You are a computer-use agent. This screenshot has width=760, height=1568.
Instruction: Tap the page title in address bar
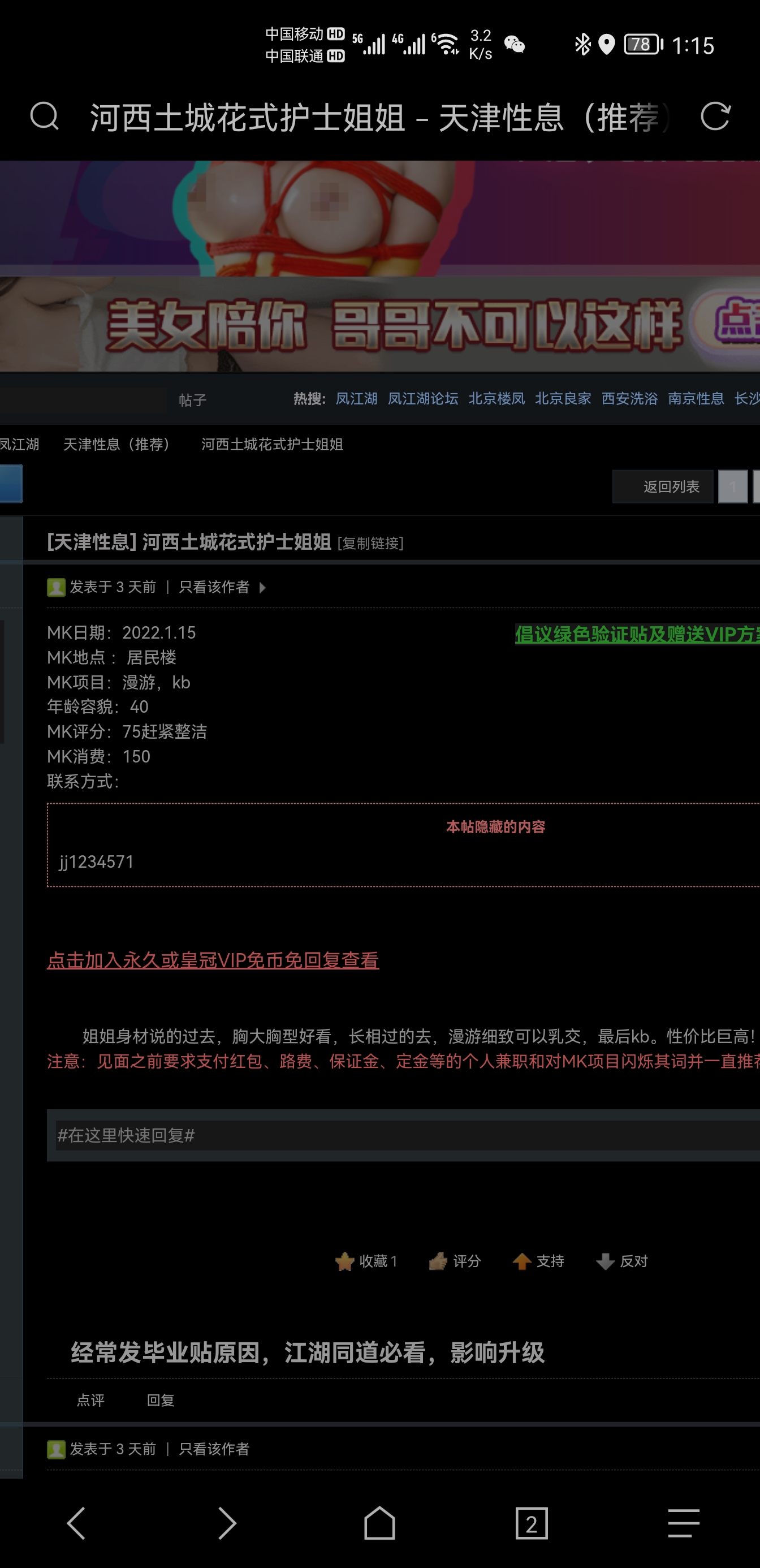tap(381, 117)
